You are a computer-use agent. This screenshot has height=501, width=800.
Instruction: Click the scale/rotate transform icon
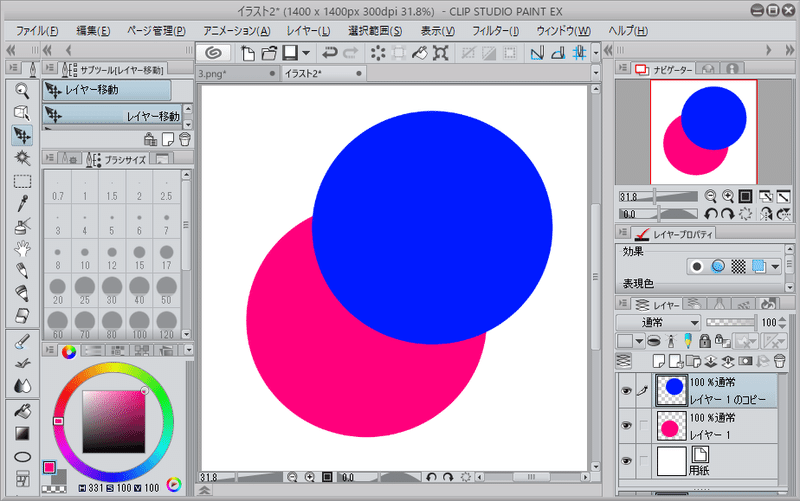coord(440,53)
